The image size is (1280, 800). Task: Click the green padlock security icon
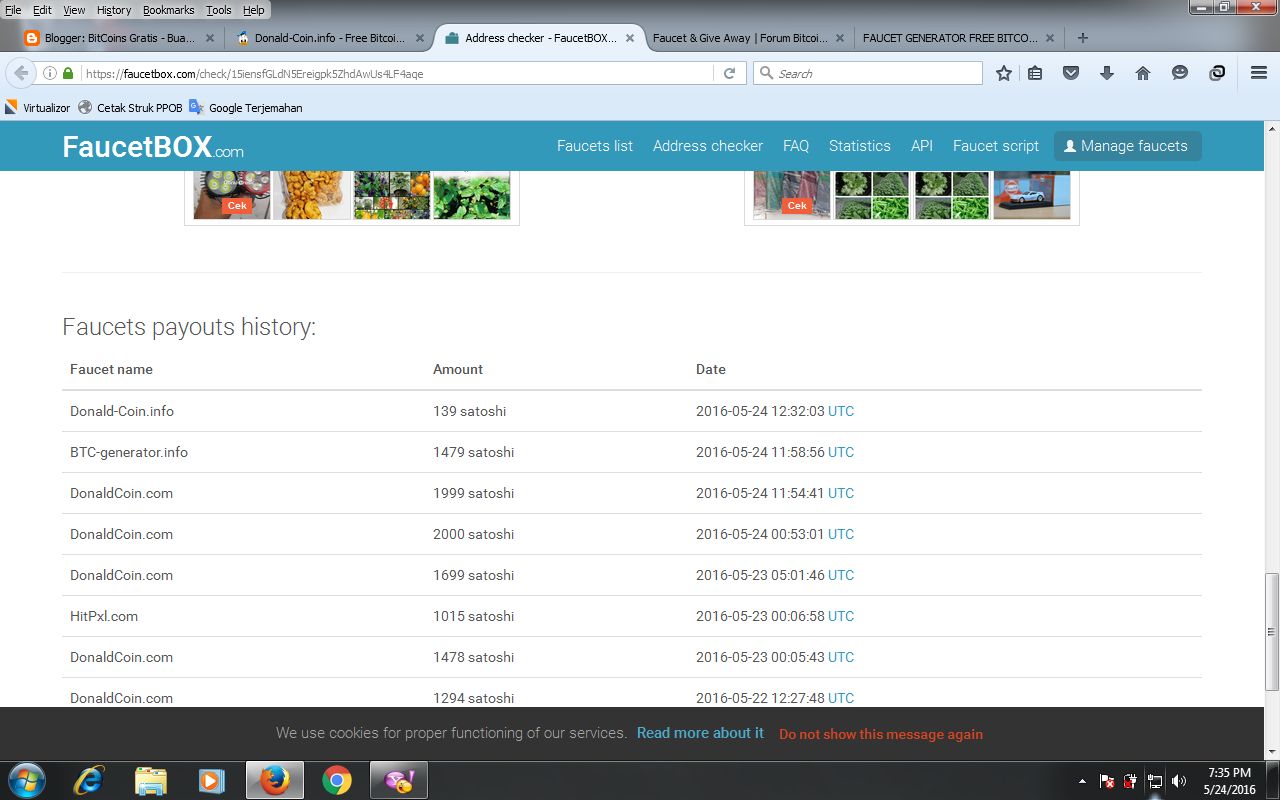coord(68,73)
